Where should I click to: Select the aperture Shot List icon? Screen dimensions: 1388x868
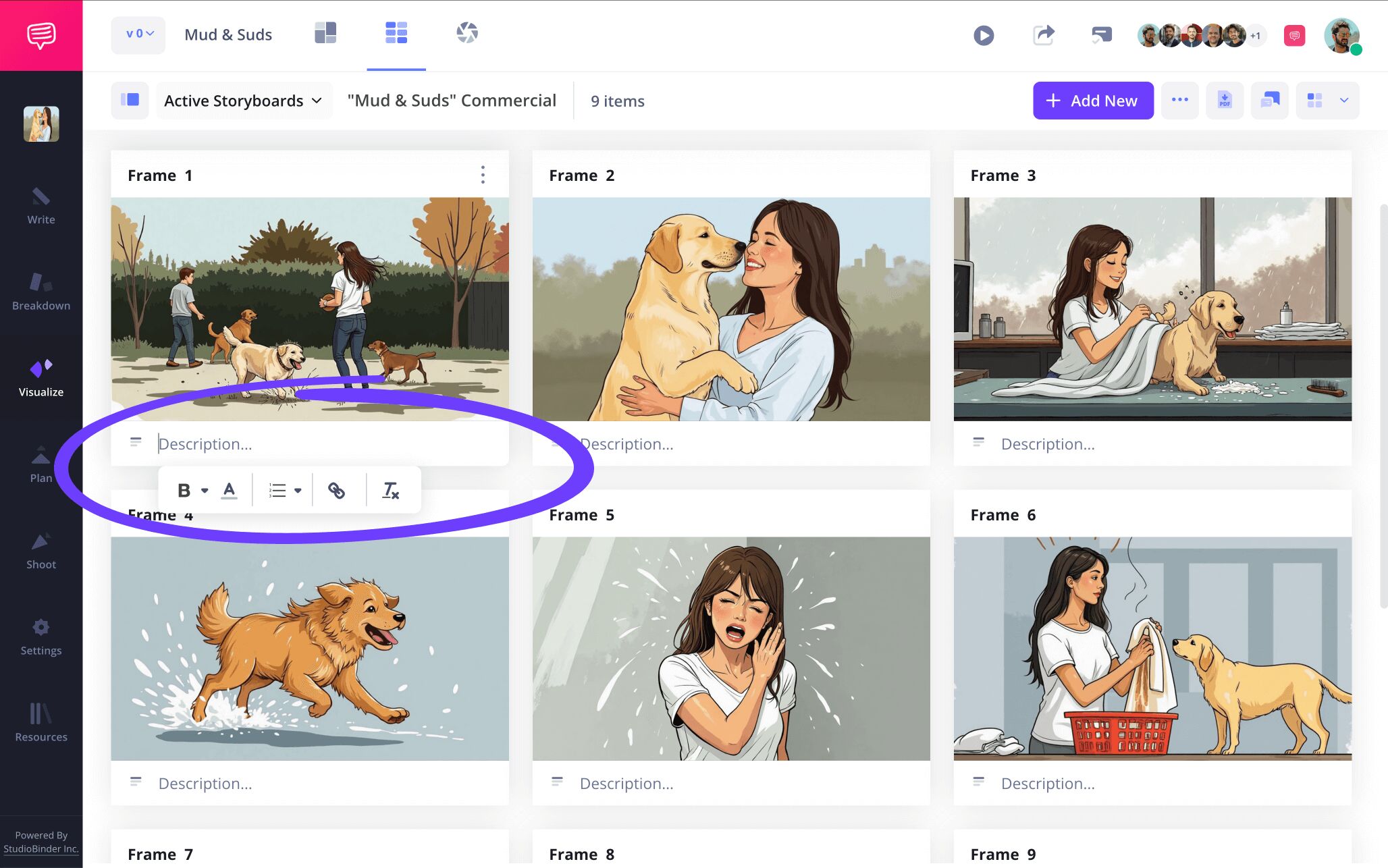click(467, 31)
